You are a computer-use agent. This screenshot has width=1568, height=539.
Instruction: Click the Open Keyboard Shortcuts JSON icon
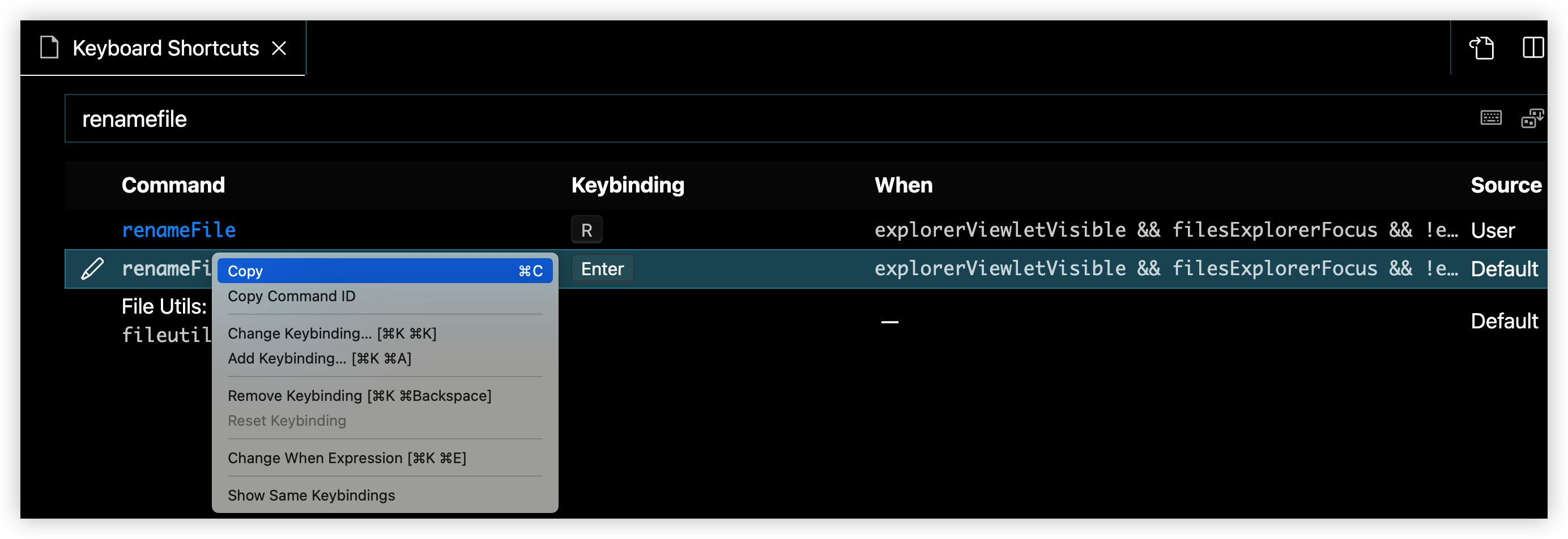1481,48
